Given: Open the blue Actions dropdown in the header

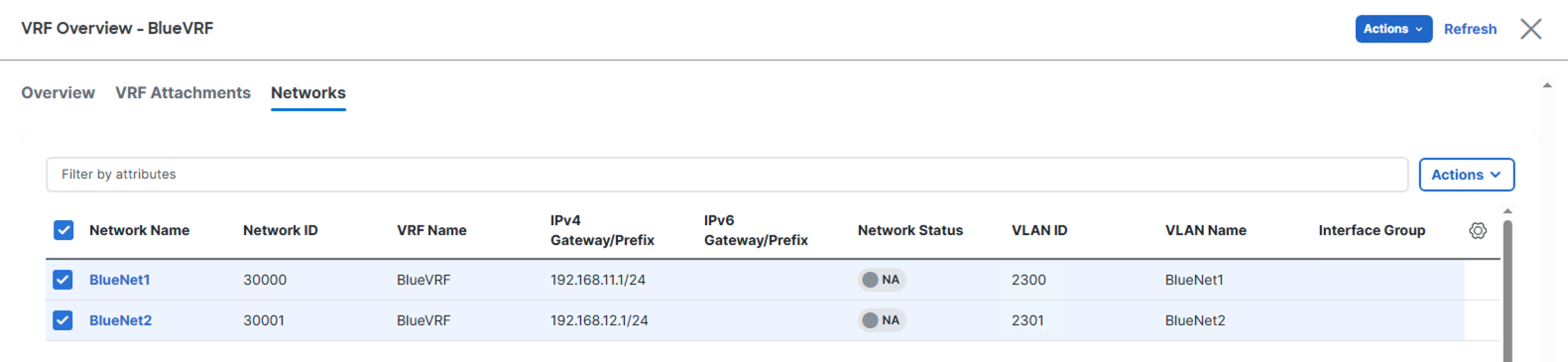Looking at the screenshot, I should pyautogui.click(x=1393, y=29).
